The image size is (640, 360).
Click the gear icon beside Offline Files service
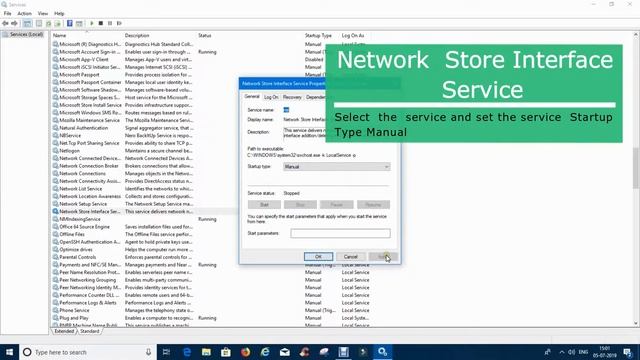tap(55, 234)
